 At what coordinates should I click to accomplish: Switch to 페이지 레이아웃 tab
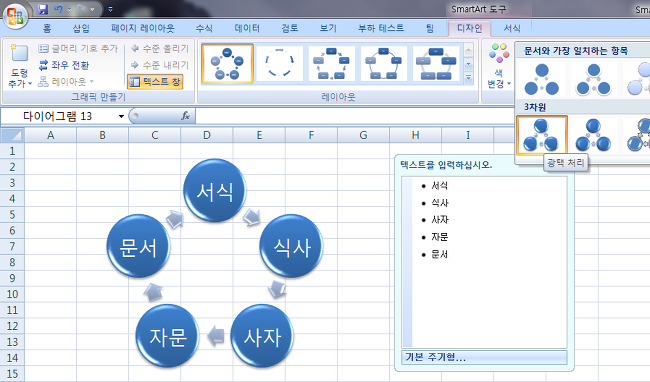pyautogui.click(x=143, y=28)
